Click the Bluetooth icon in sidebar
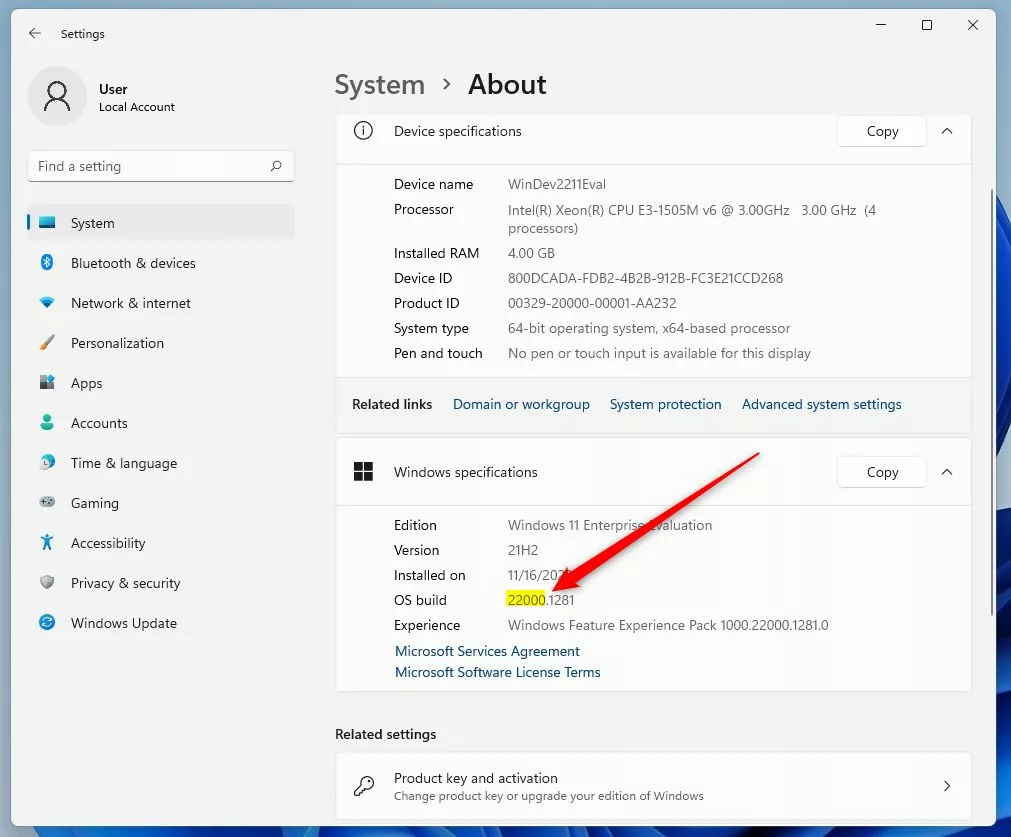The width and height of the screenshot is (1011, 837). coord(47,262)
